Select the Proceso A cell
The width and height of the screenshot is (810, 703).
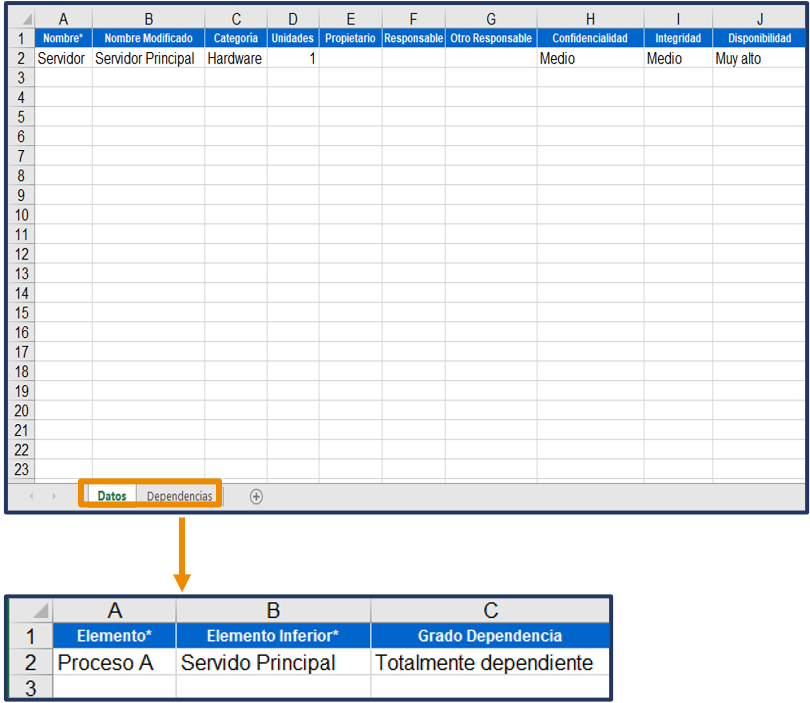[x=114, y=662]
